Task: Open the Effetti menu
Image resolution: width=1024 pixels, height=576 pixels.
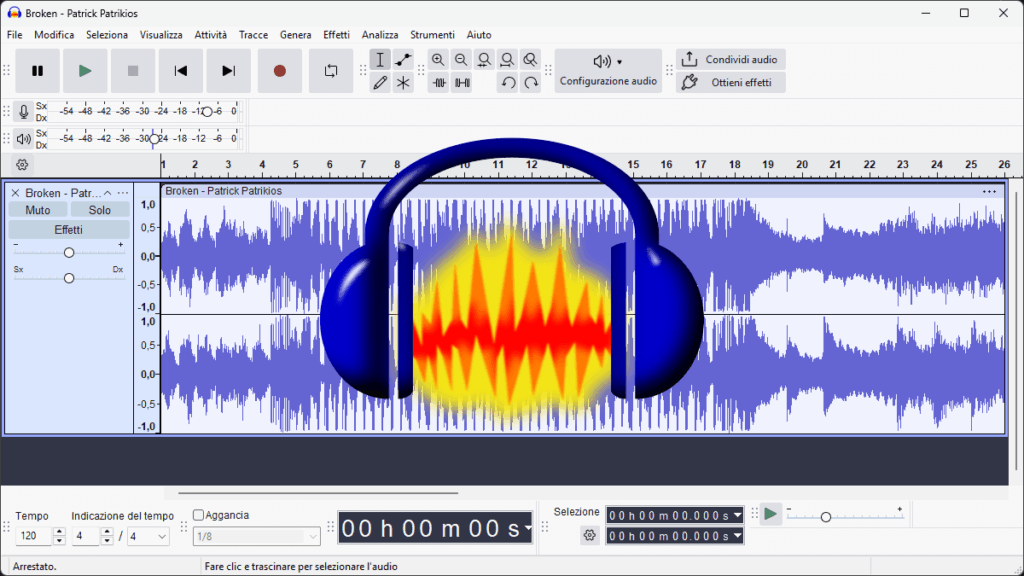Action: (336, 35)
